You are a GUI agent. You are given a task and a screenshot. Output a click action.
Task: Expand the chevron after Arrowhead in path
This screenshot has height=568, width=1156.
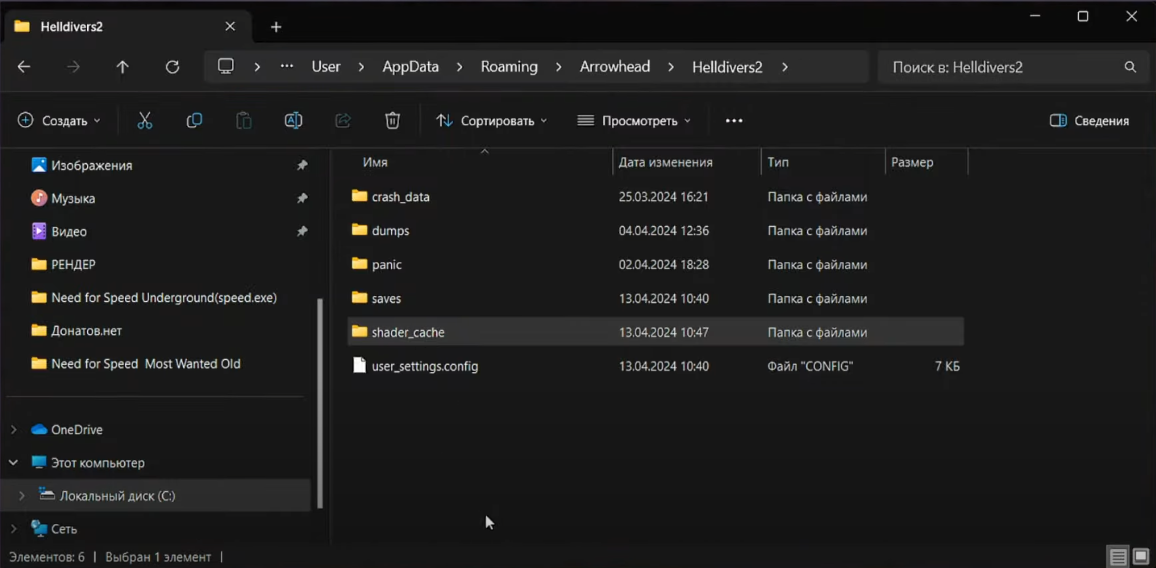pos(671,67)
